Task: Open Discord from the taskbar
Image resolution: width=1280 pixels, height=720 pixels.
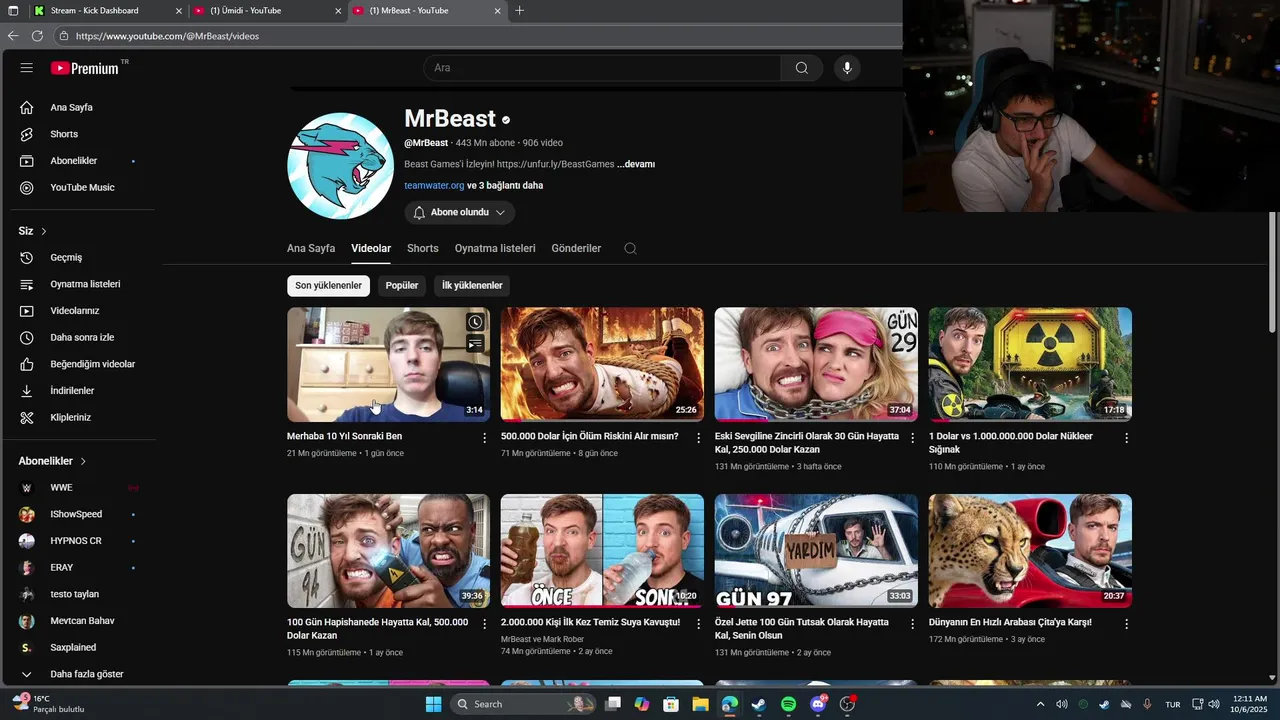Action: tap(818, 704)
